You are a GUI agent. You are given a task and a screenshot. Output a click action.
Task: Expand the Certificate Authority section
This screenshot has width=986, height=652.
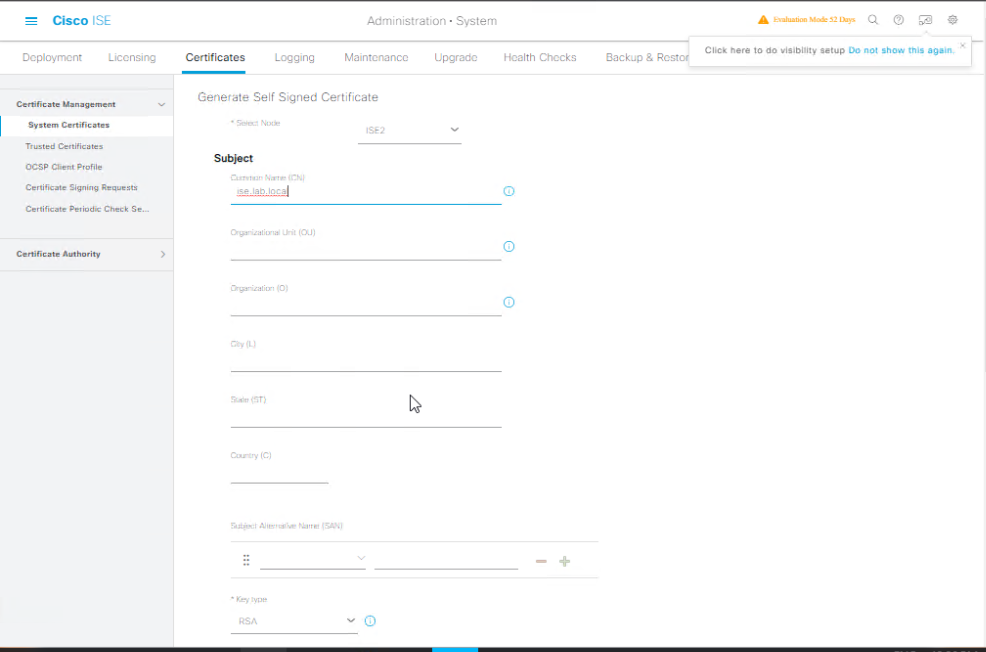[163, 254]
